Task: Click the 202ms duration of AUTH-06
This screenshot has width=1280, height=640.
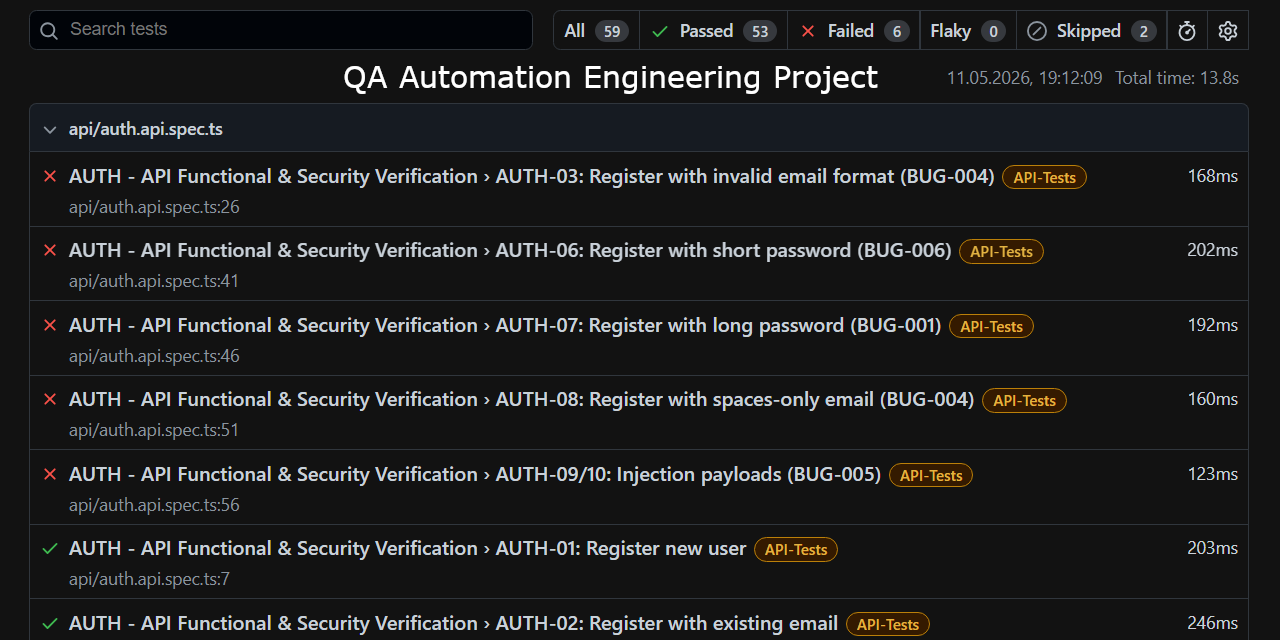Action: pyautogui.click(x=1213, y=250)
